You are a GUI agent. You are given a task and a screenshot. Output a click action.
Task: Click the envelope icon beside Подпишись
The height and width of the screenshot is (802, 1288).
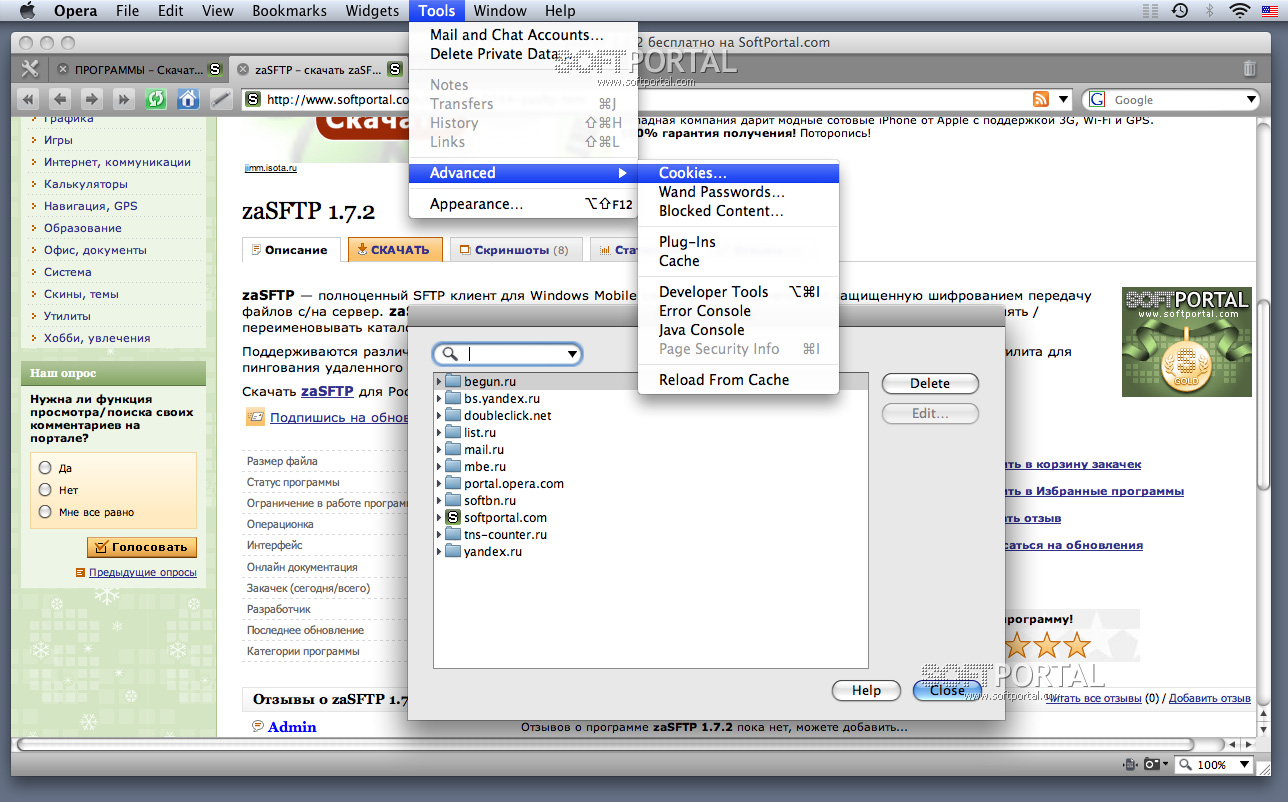tap(255, 417)
